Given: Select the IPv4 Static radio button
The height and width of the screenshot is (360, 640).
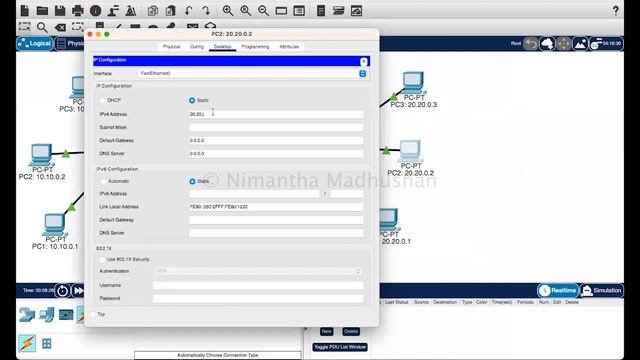Looking at the screenshot, I should [x=192, y=100].
